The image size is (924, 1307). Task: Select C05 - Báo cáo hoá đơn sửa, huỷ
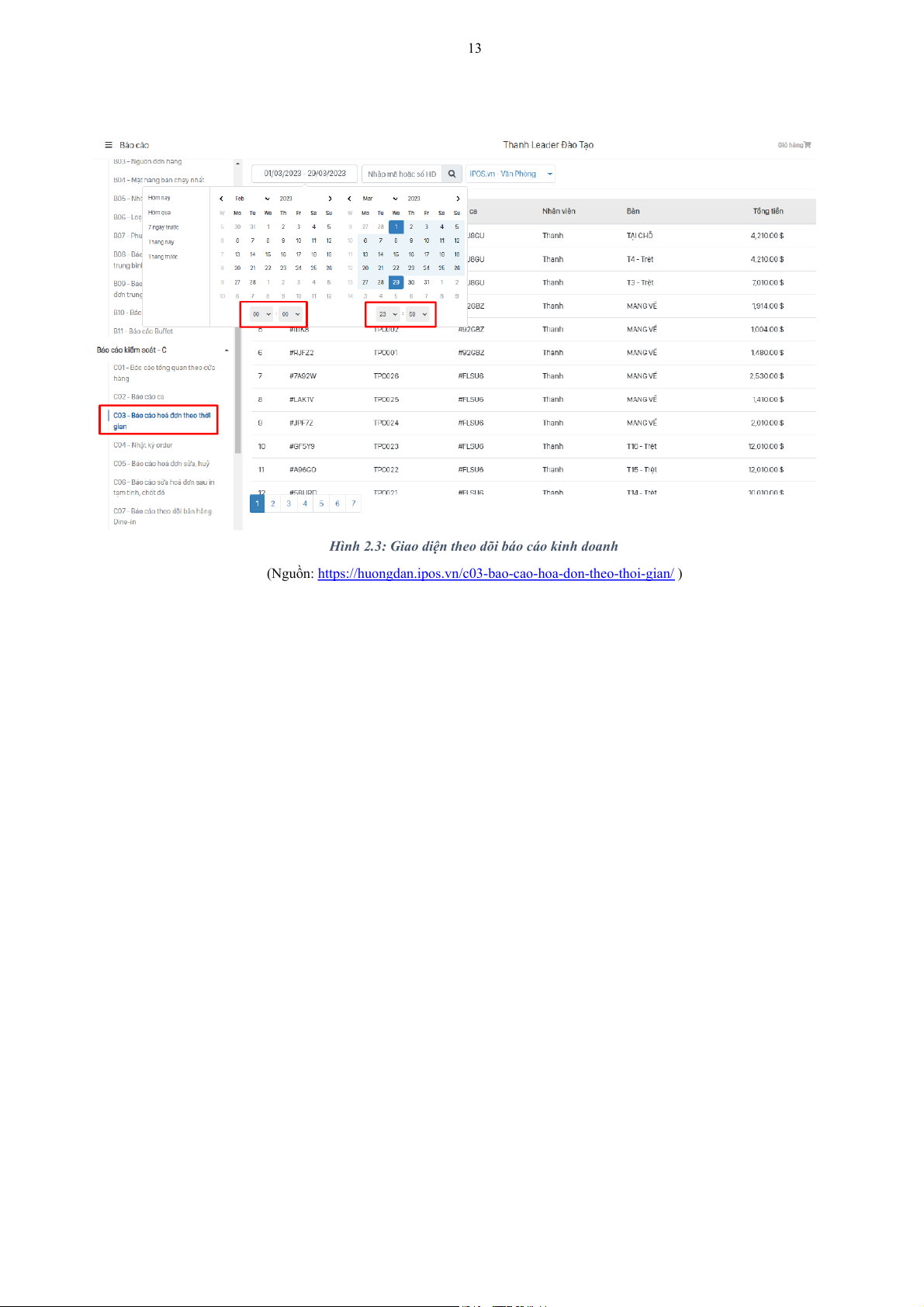click(161, 464)
